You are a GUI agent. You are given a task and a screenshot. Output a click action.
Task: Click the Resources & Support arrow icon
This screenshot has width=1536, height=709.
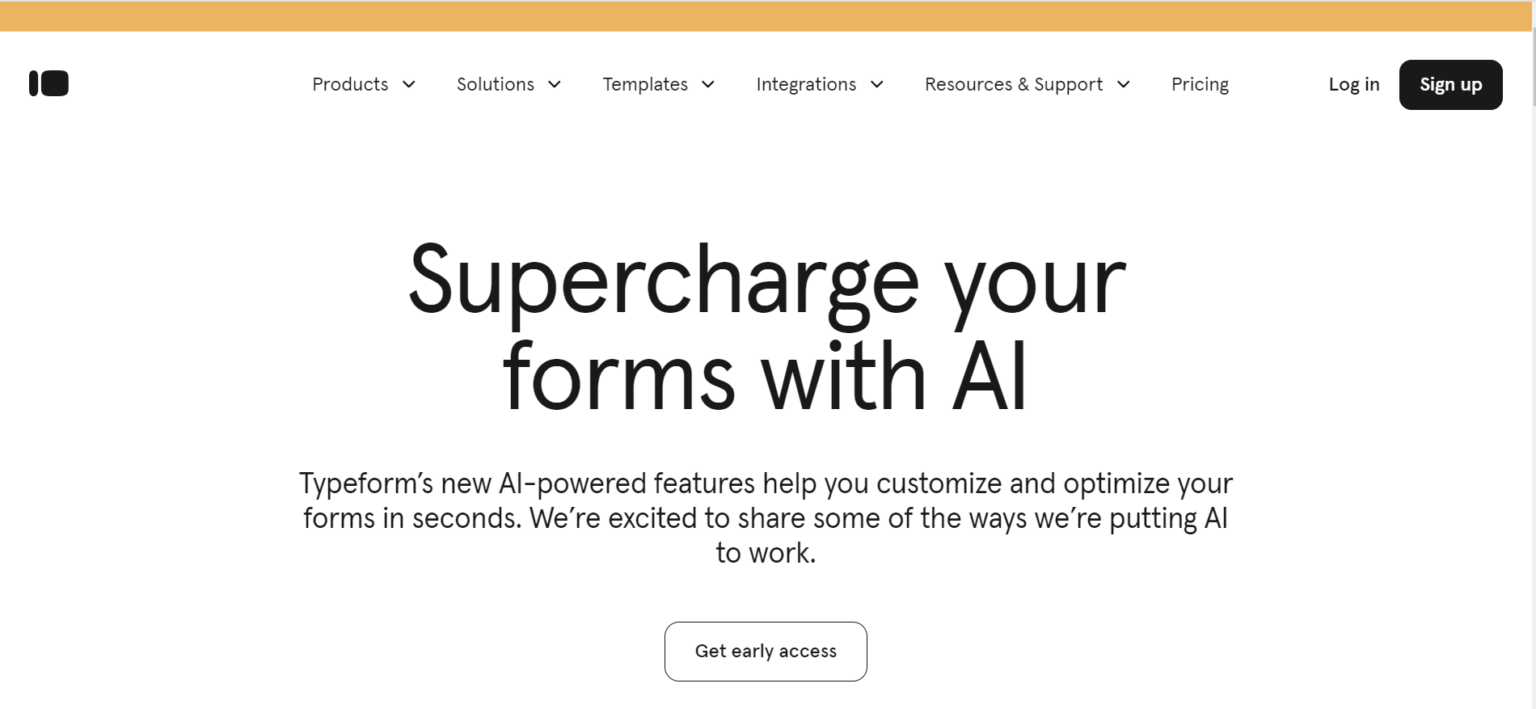click(1124, 85)
